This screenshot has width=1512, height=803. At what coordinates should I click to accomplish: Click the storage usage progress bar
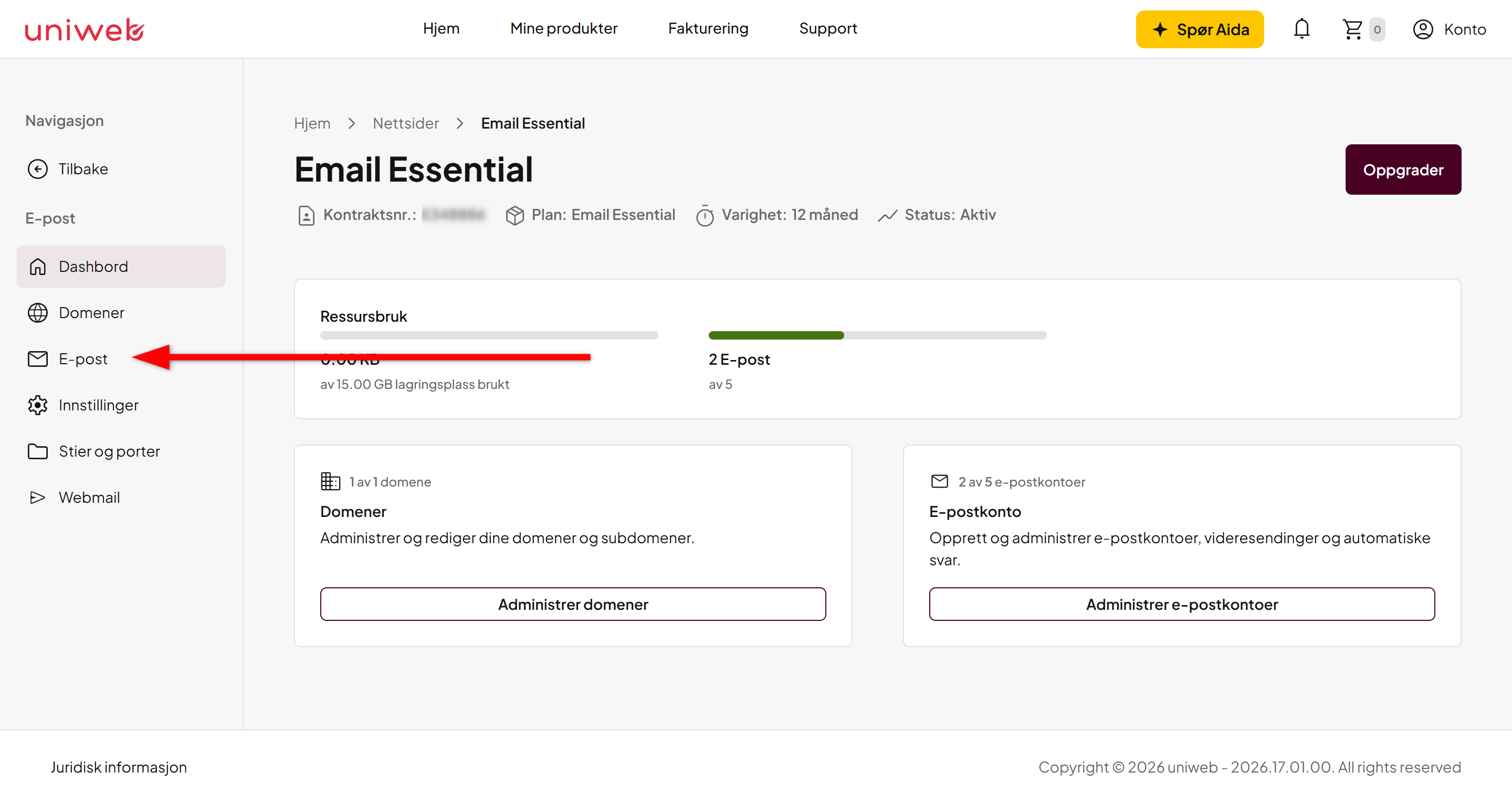coord(489,335)
